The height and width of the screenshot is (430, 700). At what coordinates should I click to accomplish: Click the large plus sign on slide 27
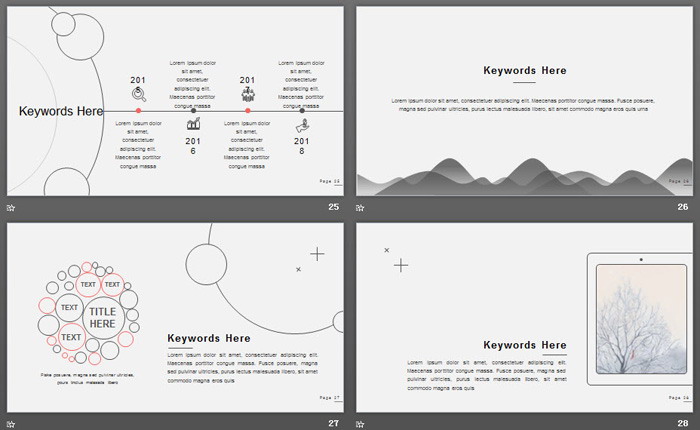317,254
